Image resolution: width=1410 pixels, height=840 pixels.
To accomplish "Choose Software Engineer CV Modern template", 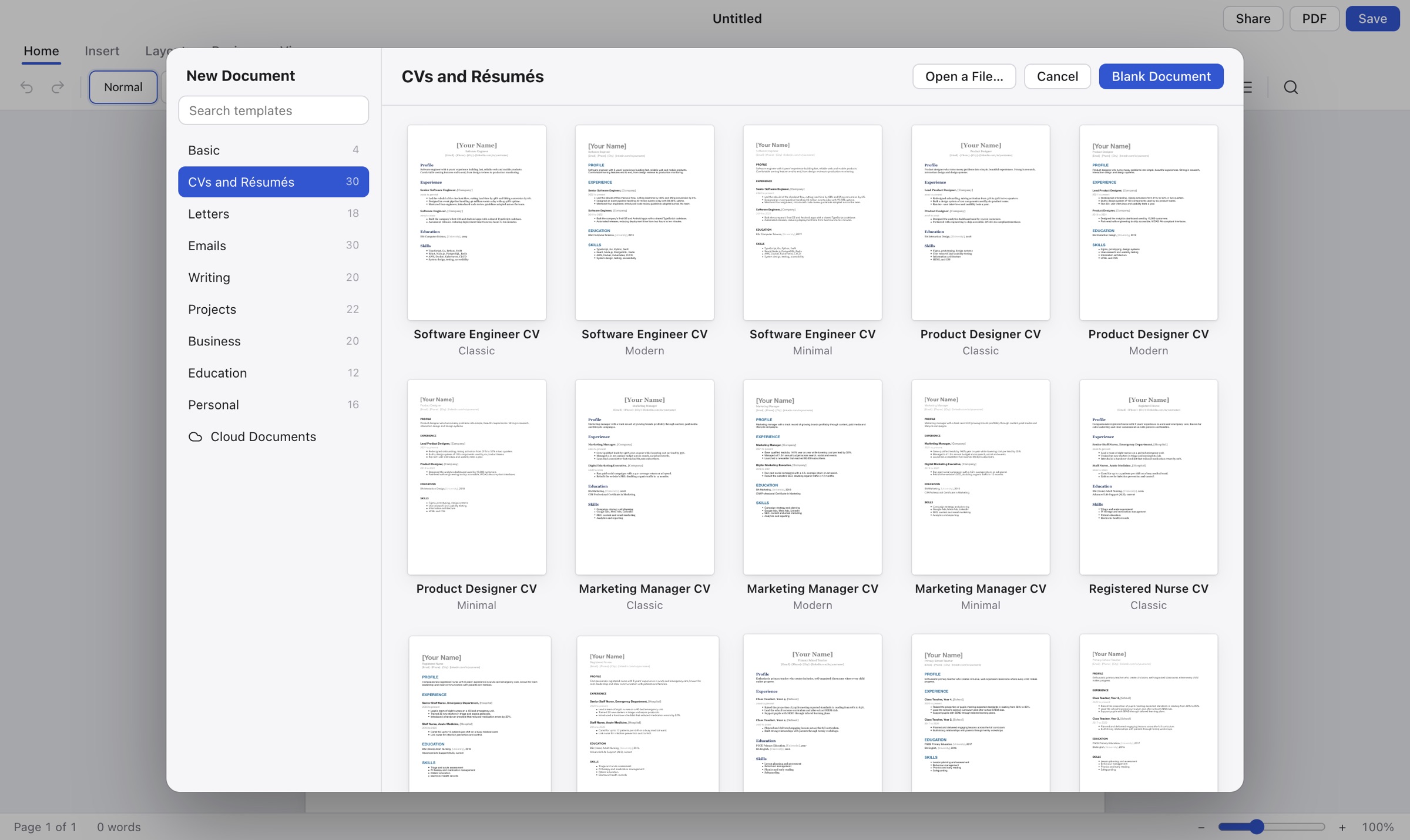I will click(644, 241).
